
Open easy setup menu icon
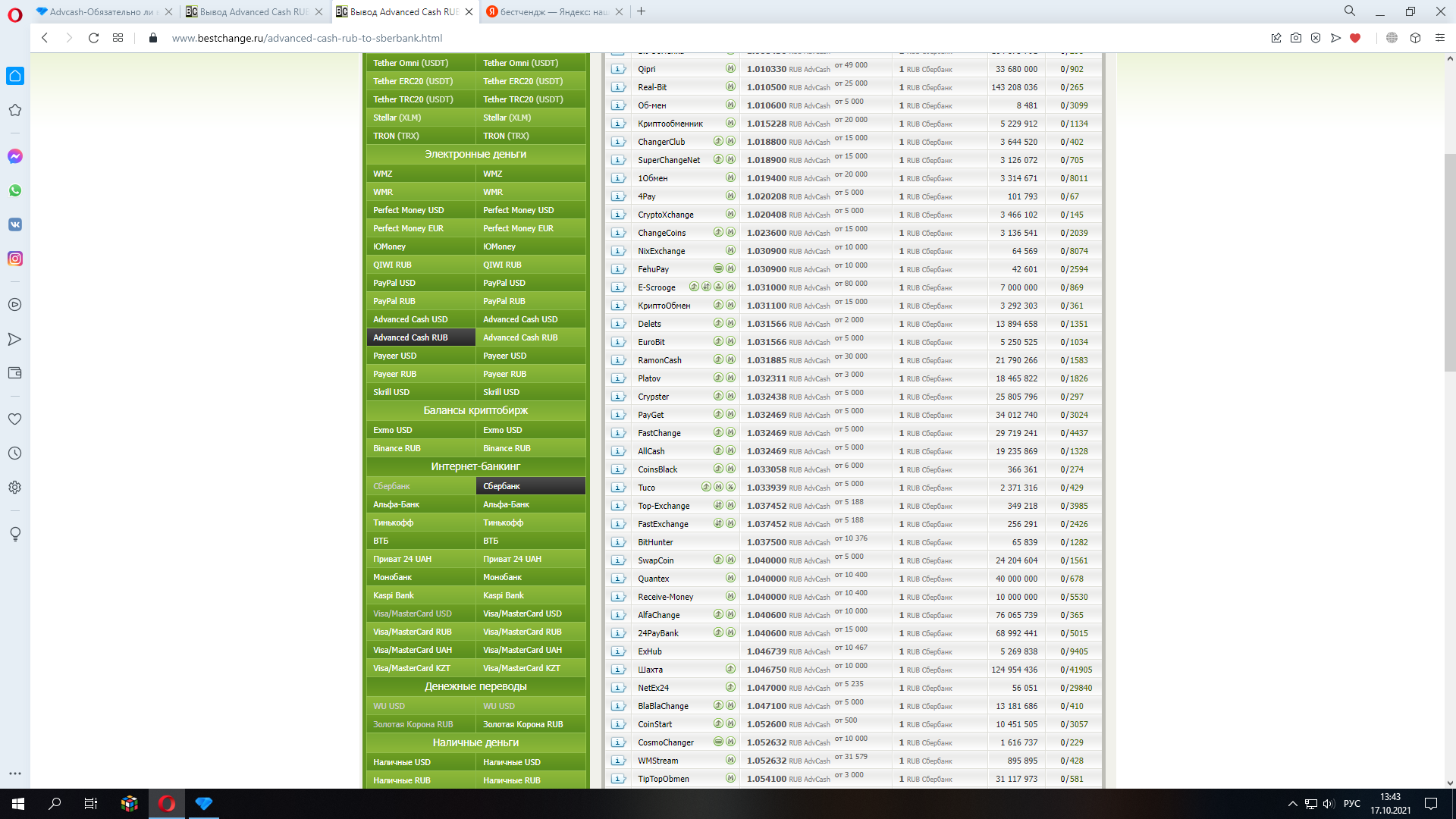(x=1440, y=38)
